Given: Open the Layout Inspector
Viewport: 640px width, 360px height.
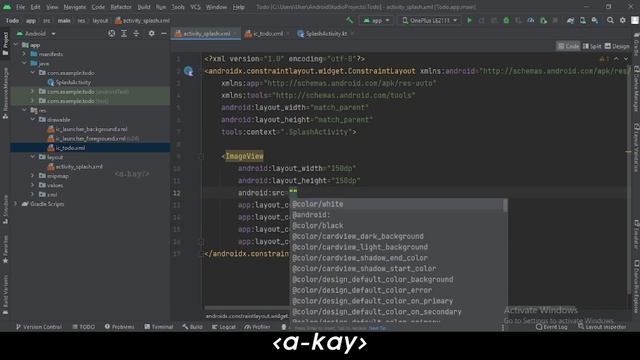Looking at the screenshot, I should 602,327.
